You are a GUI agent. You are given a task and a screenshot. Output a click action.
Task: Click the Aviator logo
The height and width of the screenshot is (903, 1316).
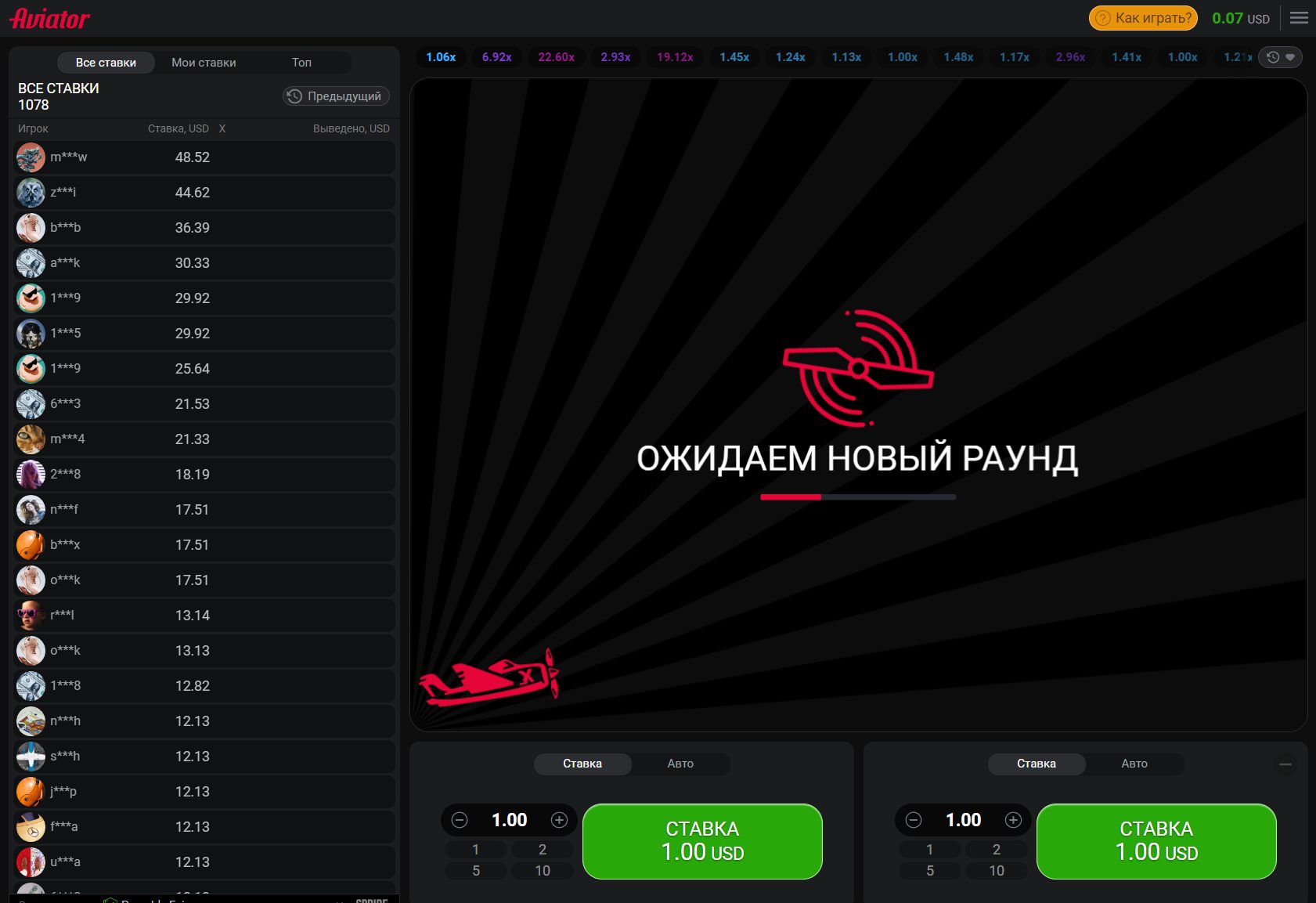point(50,19)
